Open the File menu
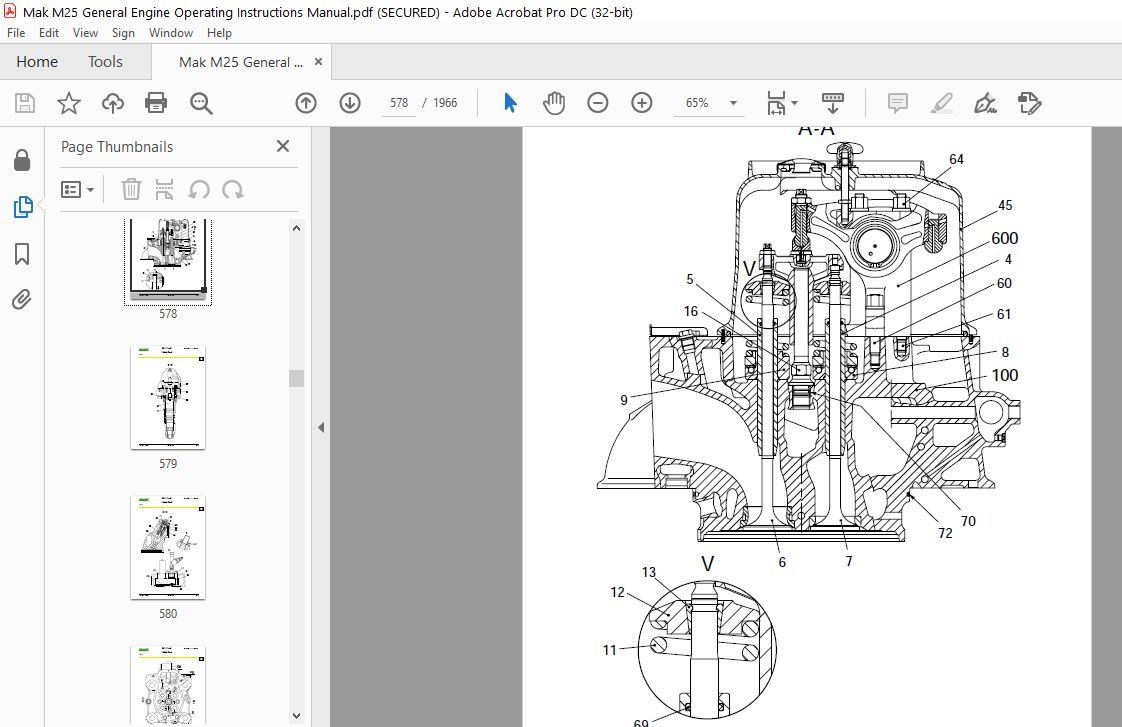This screenshot has width=1122, height=727. pyautogui.click(x=16, y=33)
